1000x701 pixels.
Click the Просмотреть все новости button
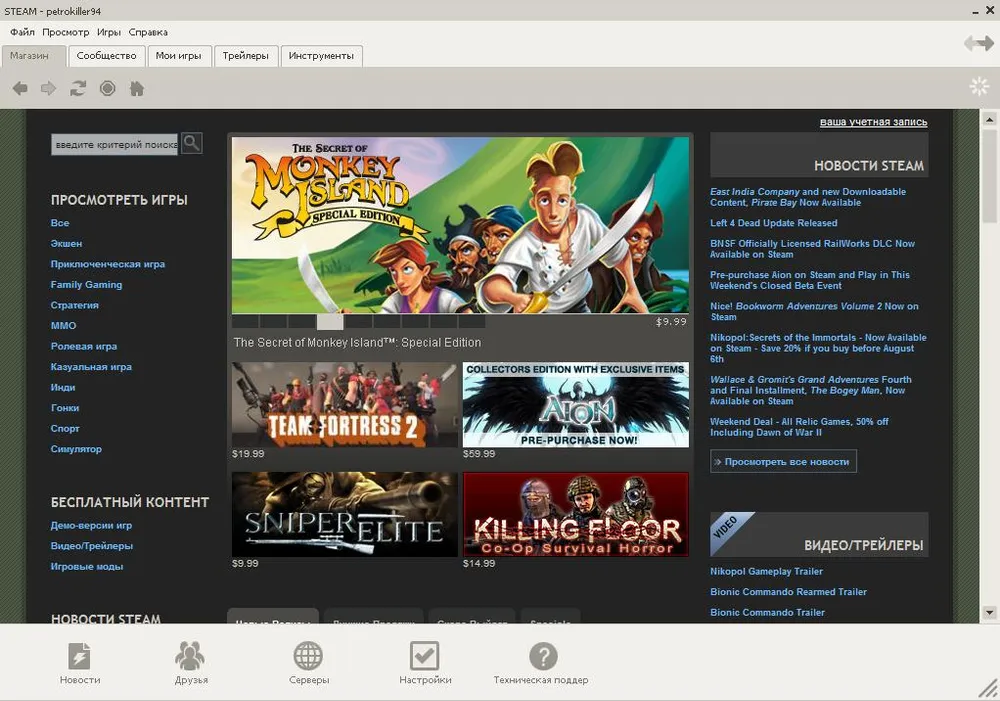(783, 462)
